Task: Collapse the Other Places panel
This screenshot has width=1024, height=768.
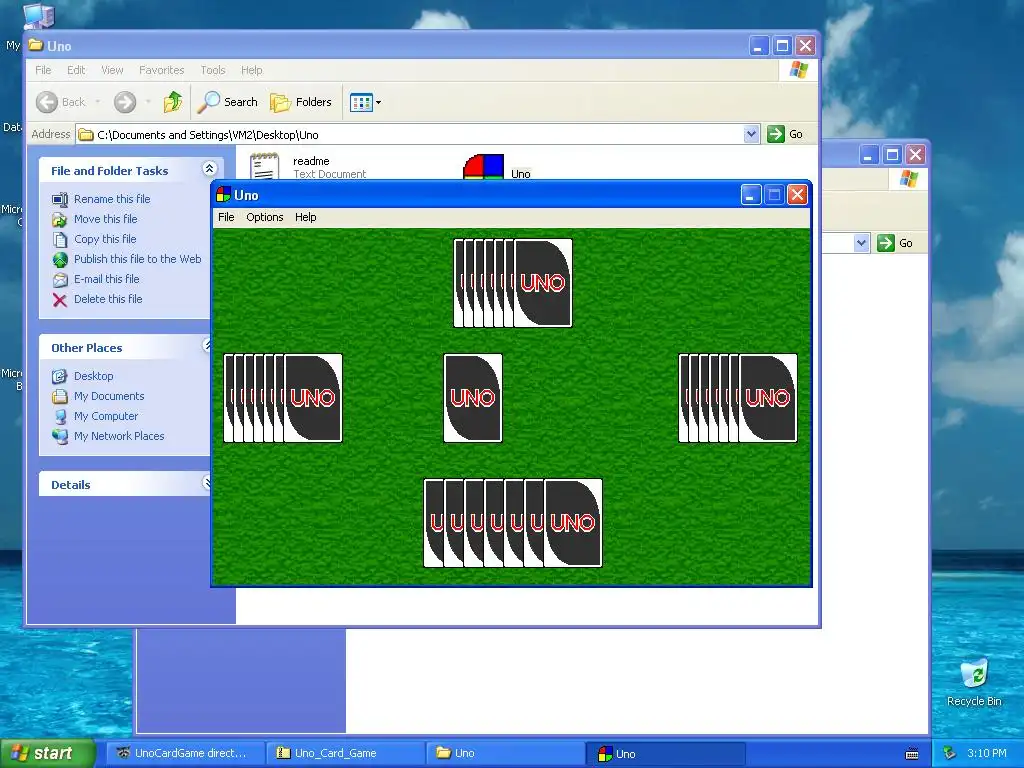Action: point(207,345)
